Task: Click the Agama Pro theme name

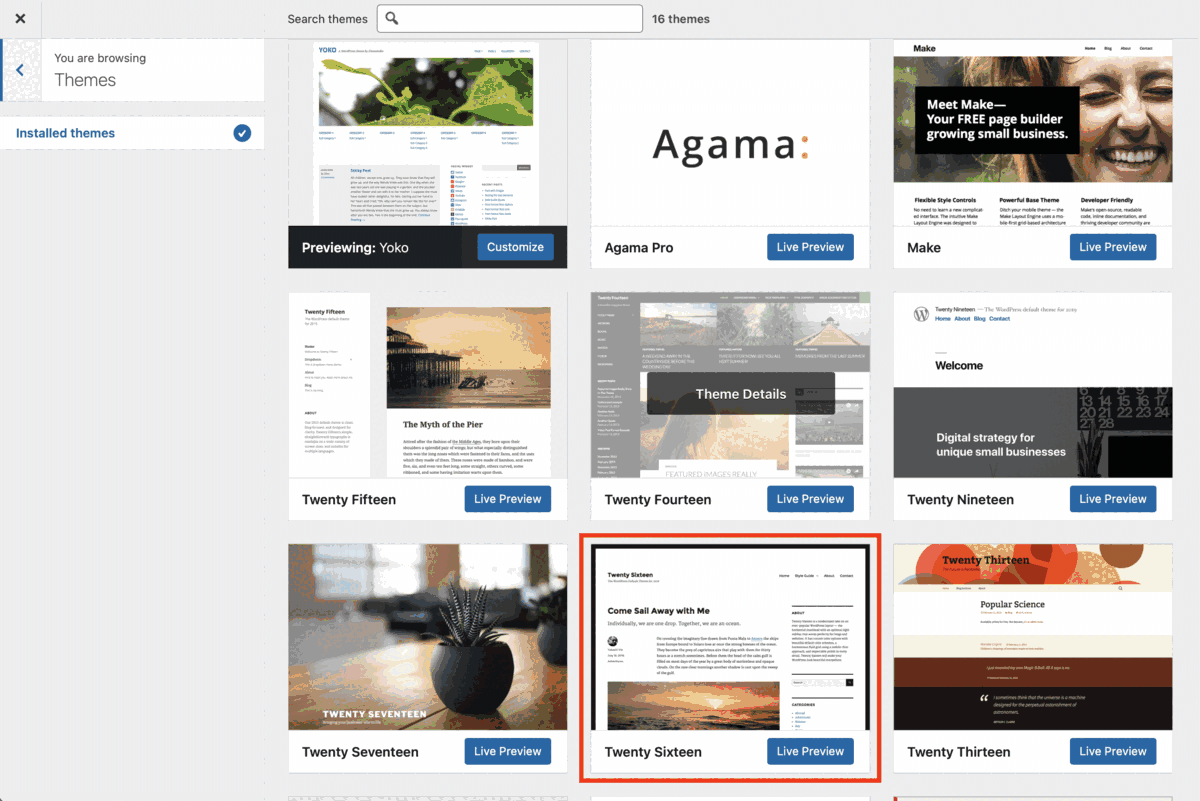Action: pyautogui.click(x=639, y=248)
